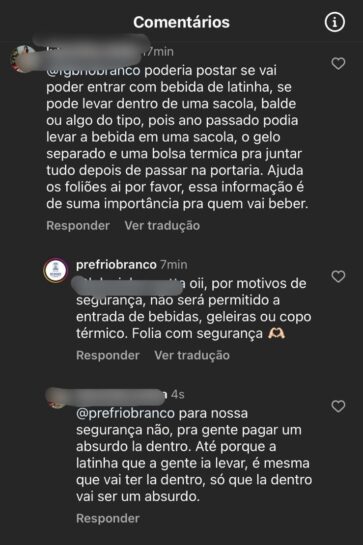This screenshot has width=363, height=545.
Task: Like the latest comment posted 4s ago
Action: (338, 406)
